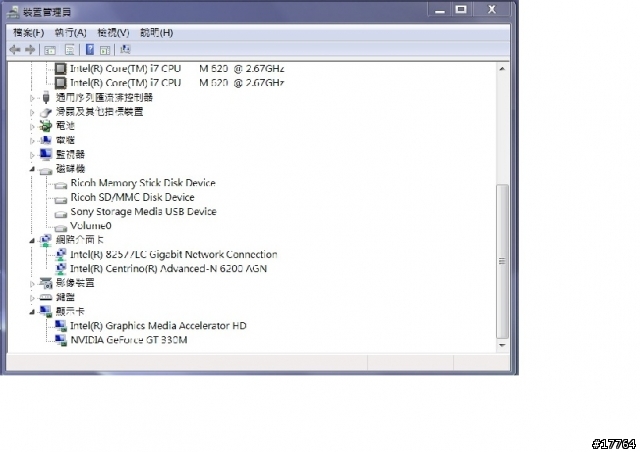Screen dimensions: 640x452
Task: Click the Forward arrow toolbar icon
Action: [30, 50]
